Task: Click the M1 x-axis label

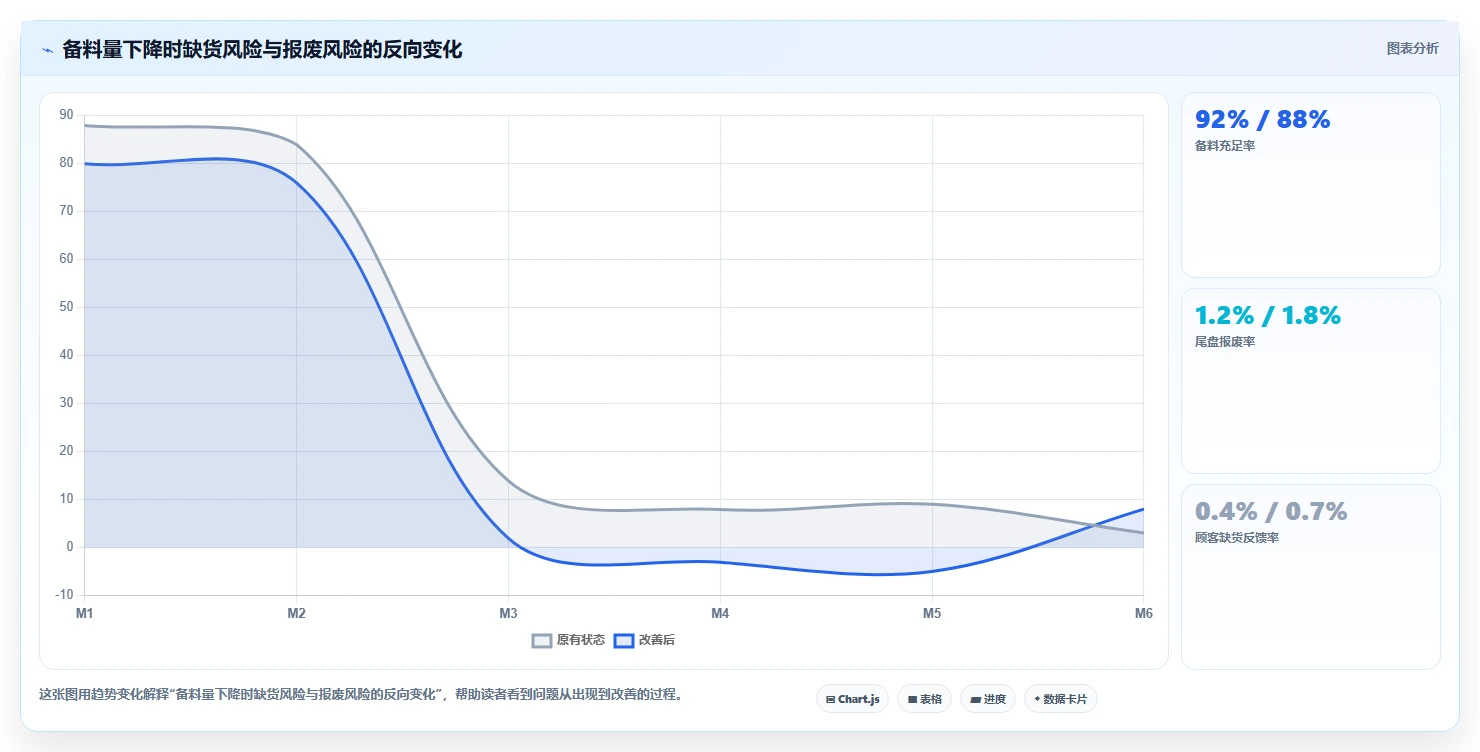Action: pyautogui.click(x=84, y=613)
